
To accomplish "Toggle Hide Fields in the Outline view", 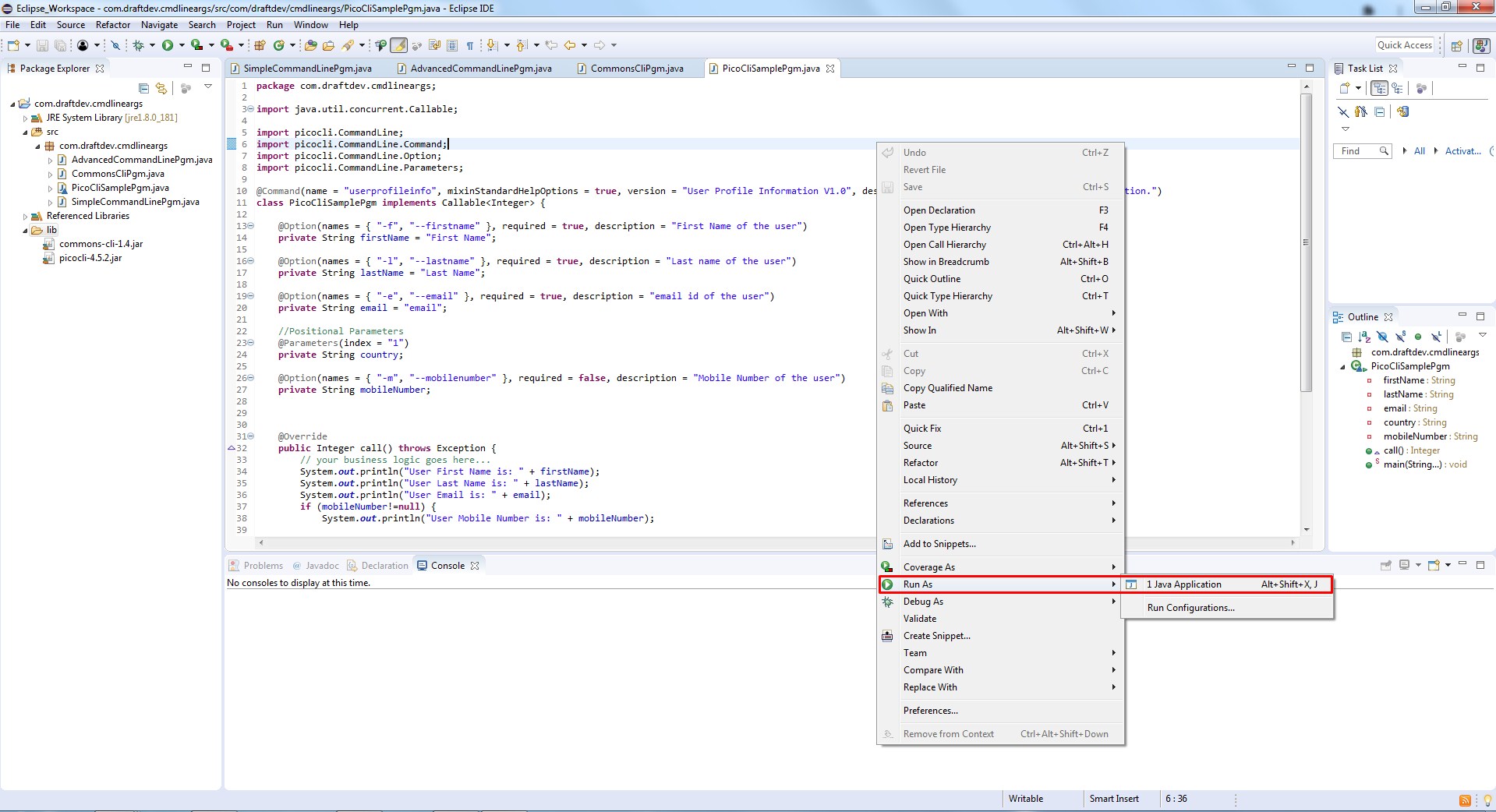I will 1382,337.
